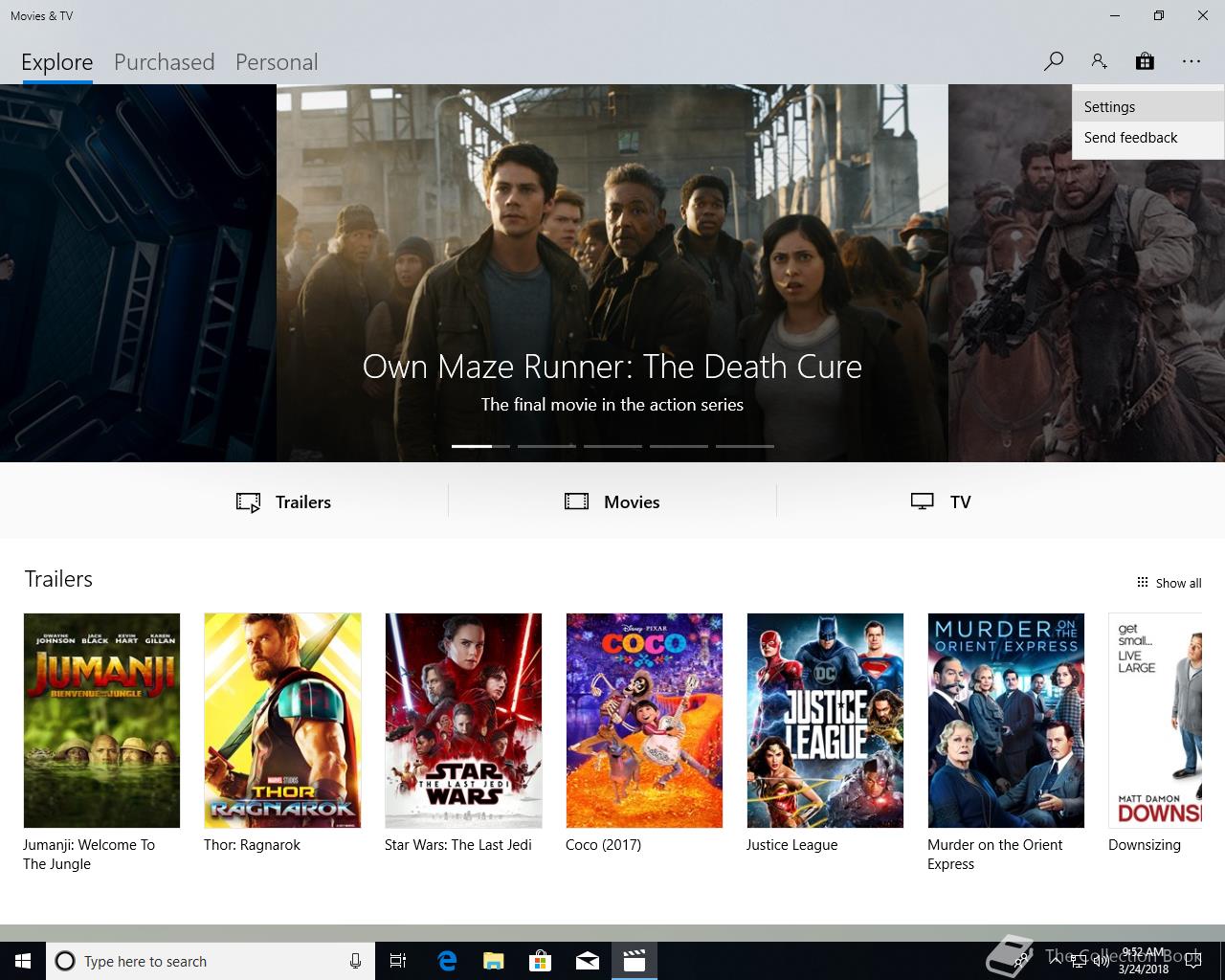Click the Cortana circle icon
The width and height of the screenshot is (1225, 980).
coord(65,961)
